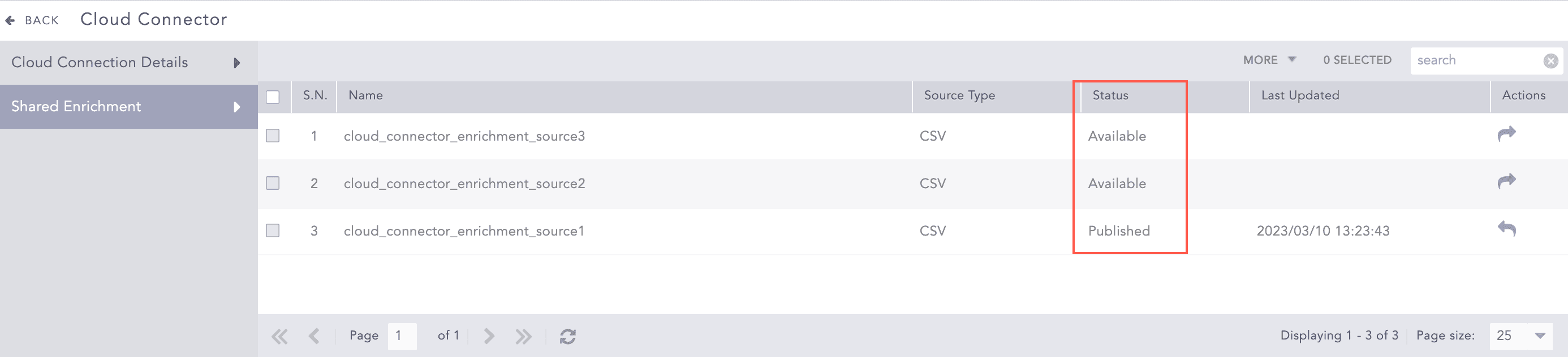The width and height of the screenshot is (1568, 357).
Task: Check the box for cloud_connector_enrichment_source3
Action: [x=273, y=136]
